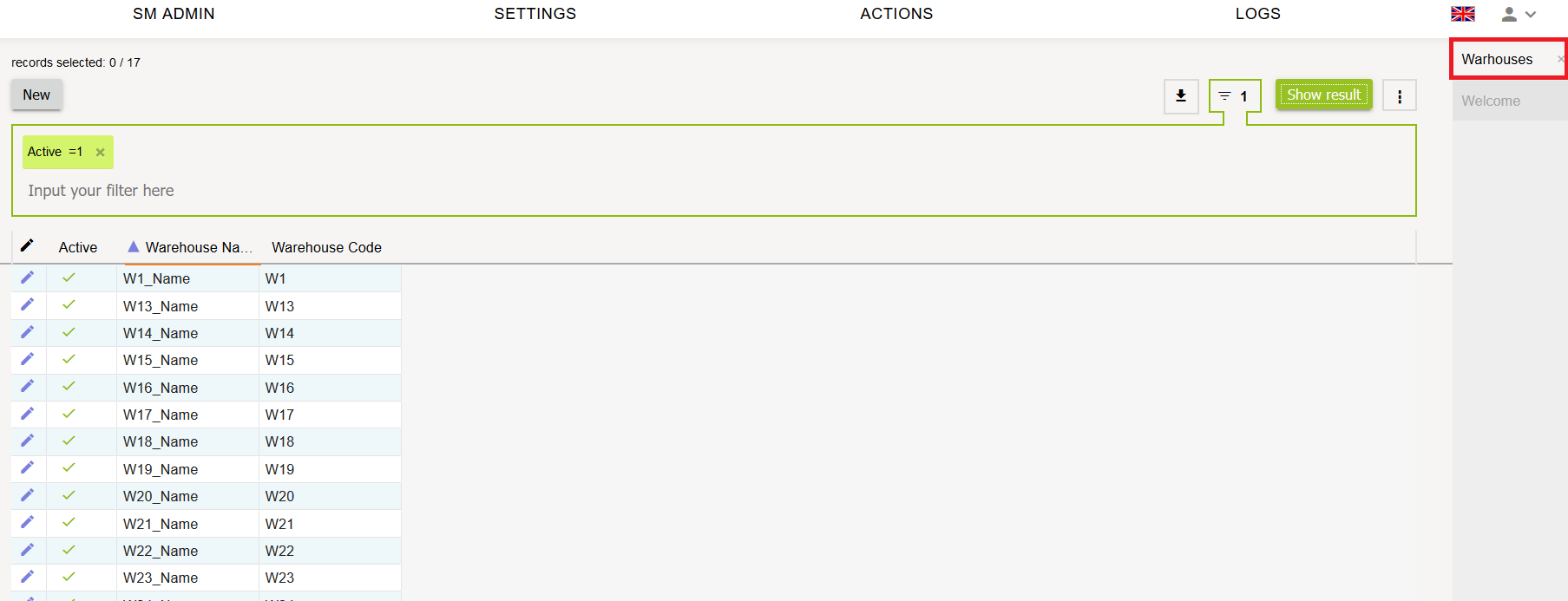Image resolution: width=1568 pixels, height=601 pixels.
Task: Open the SETTINGS menu
Action: 535,14
